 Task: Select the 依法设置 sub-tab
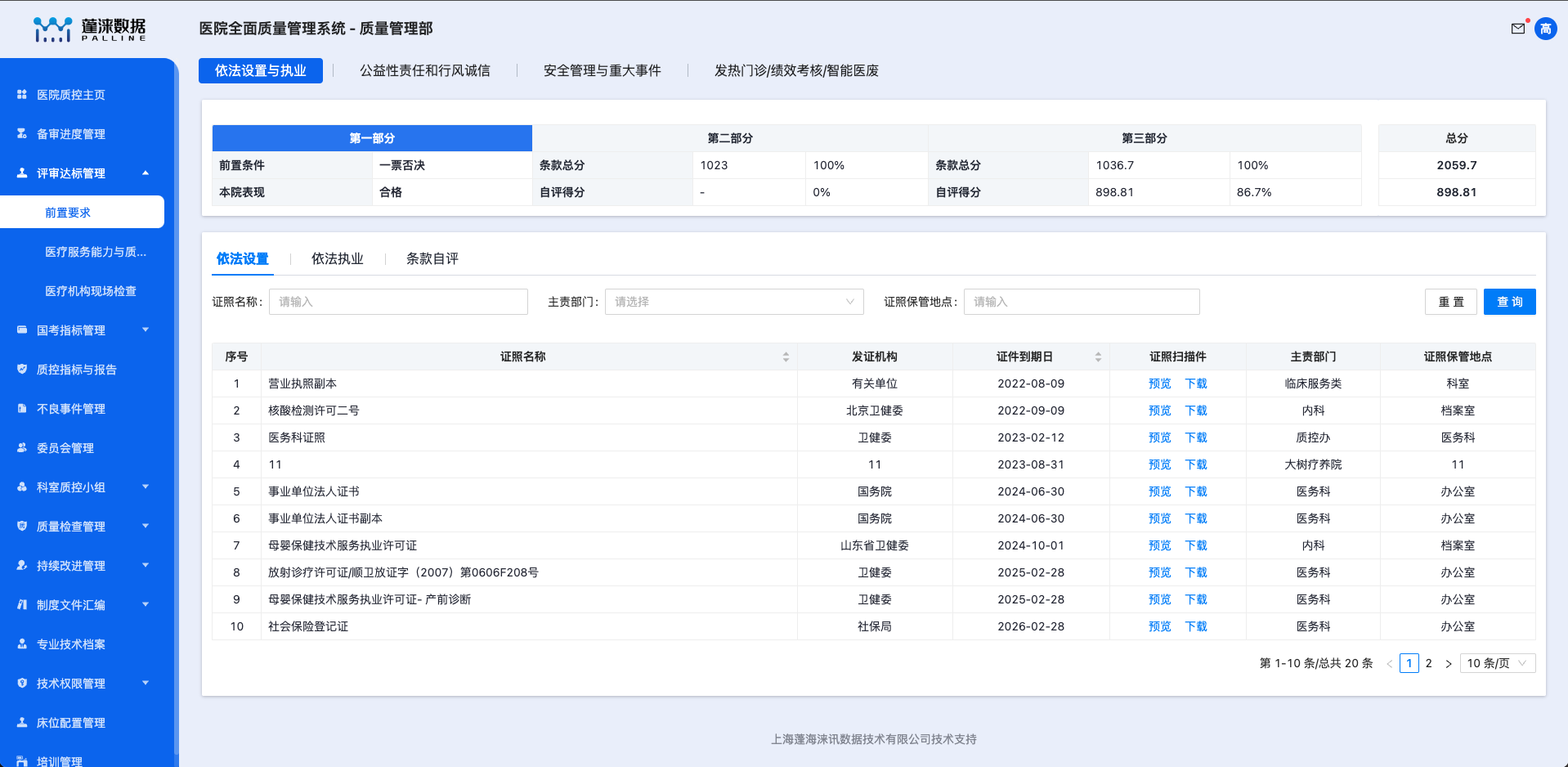(x=243, y=258)
